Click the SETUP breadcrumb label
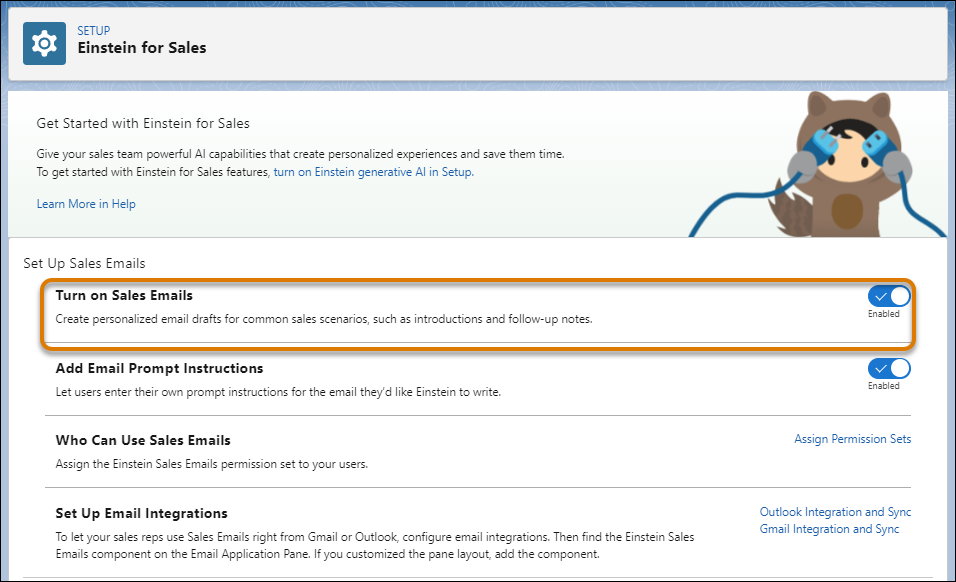Screen dimensions: 956x582 [93, 30]
